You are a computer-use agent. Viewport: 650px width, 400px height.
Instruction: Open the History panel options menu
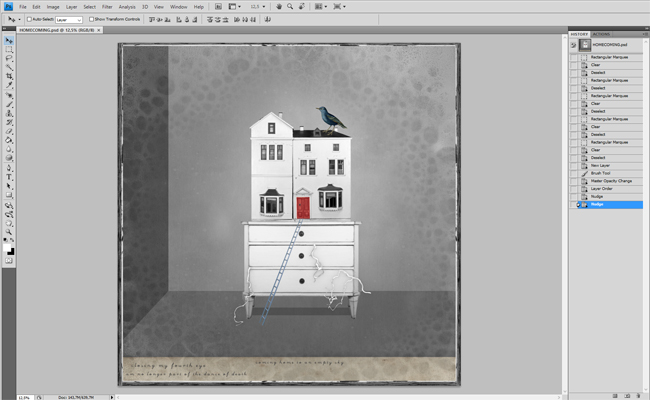pyautogui.click(x=643, y=34)
